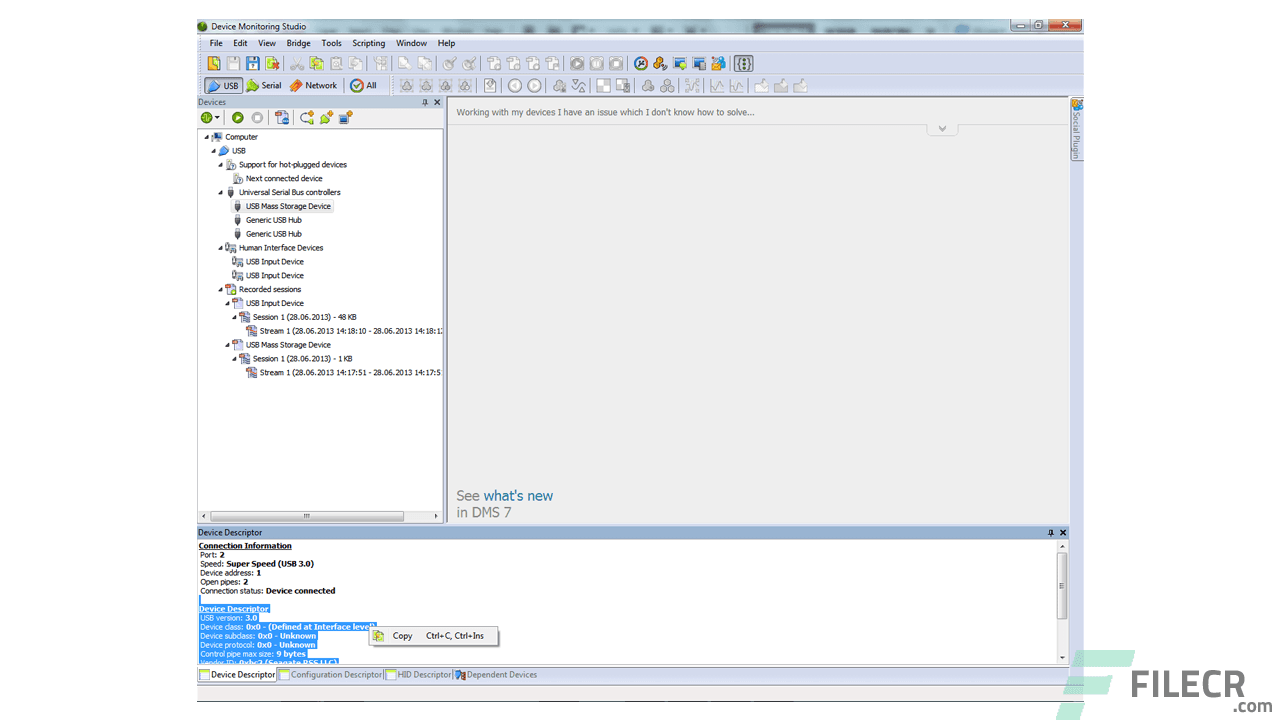
Task: Click the Start monitoring play icon
Action: click(237, 117)
